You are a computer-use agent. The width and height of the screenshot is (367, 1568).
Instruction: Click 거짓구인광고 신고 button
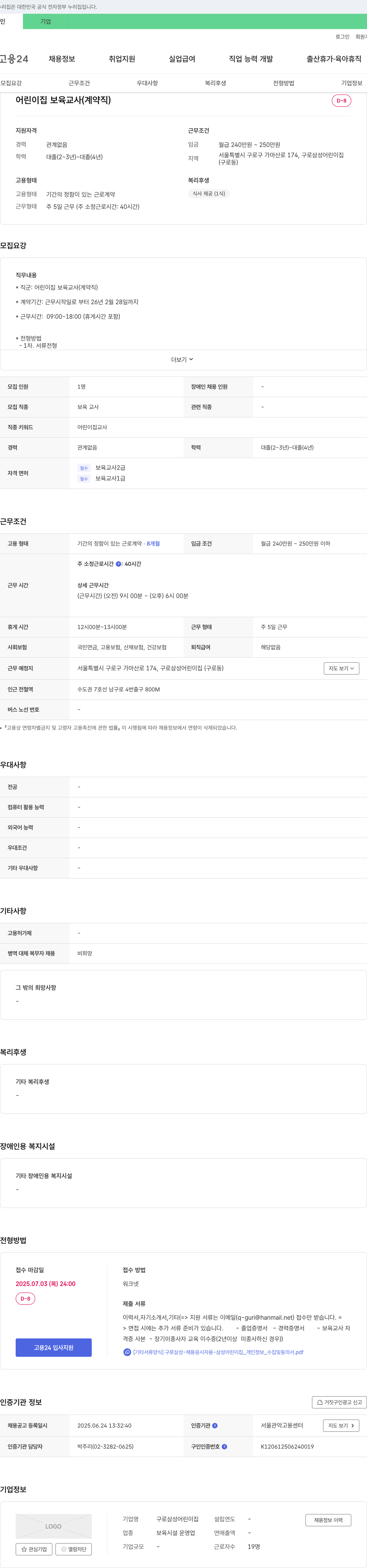coord(339,1402)
